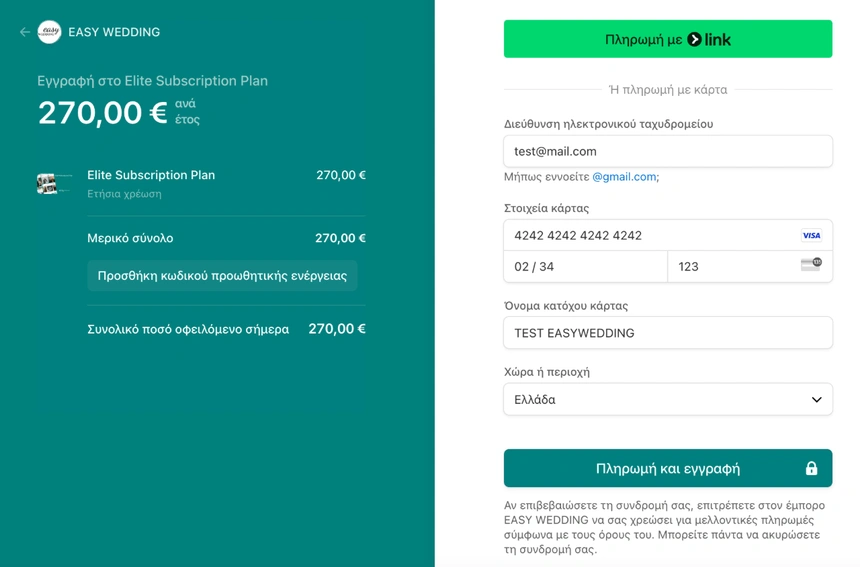Add promo code via Προσθήκη κωδικού button
The height and width of the screenshot is (567, 860).
(222, 276)
